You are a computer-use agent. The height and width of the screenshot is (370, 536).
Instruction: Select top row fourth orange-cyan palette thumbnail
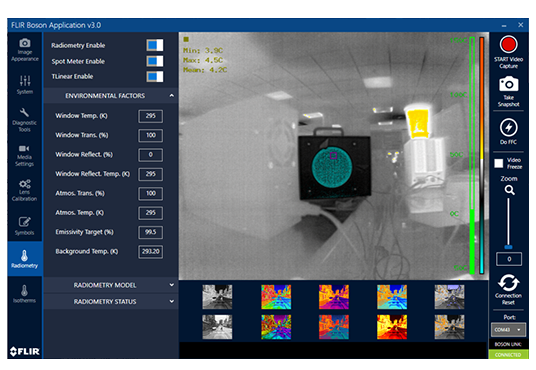(x=392, y=297)
